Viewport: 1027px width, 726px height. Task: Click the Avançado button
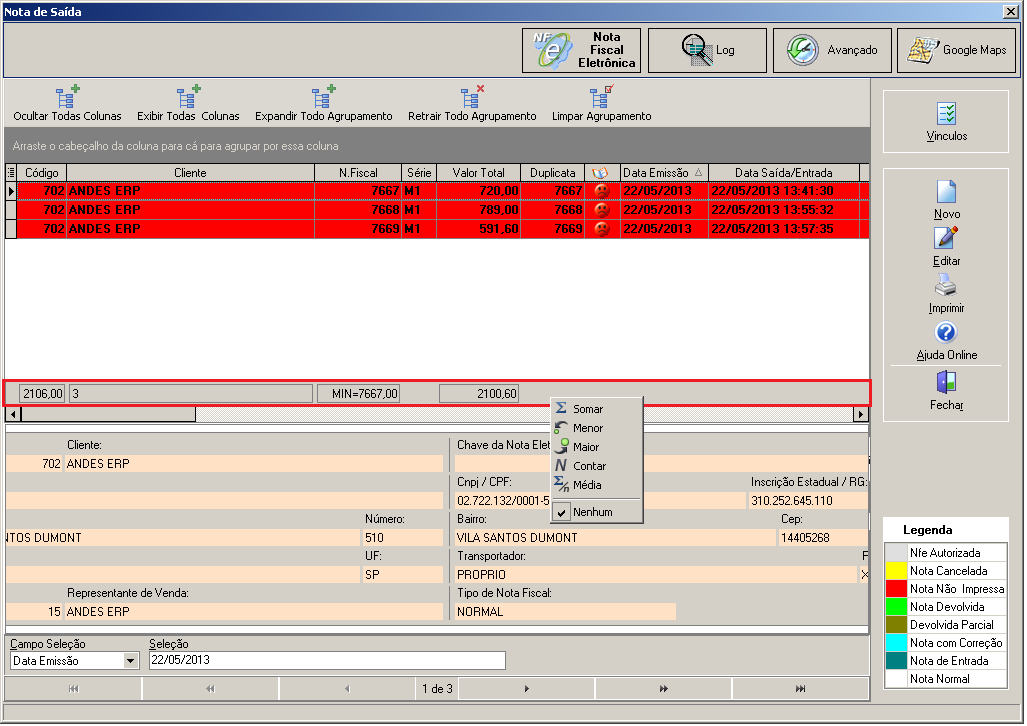click(x=832, y=50)
